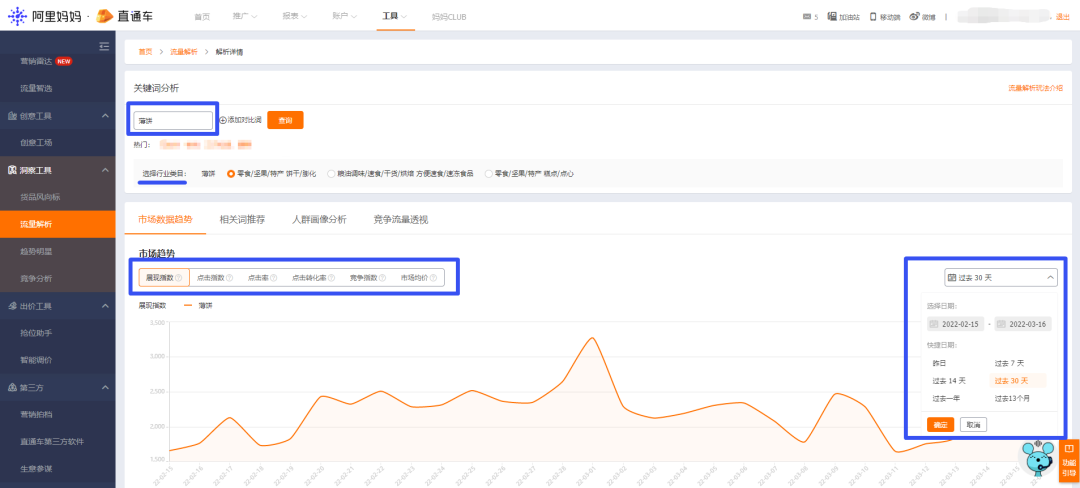The width and height of the screenshot is (1080, 488).
Task: Go to 首页 in the top navigation
Action: 201,17
